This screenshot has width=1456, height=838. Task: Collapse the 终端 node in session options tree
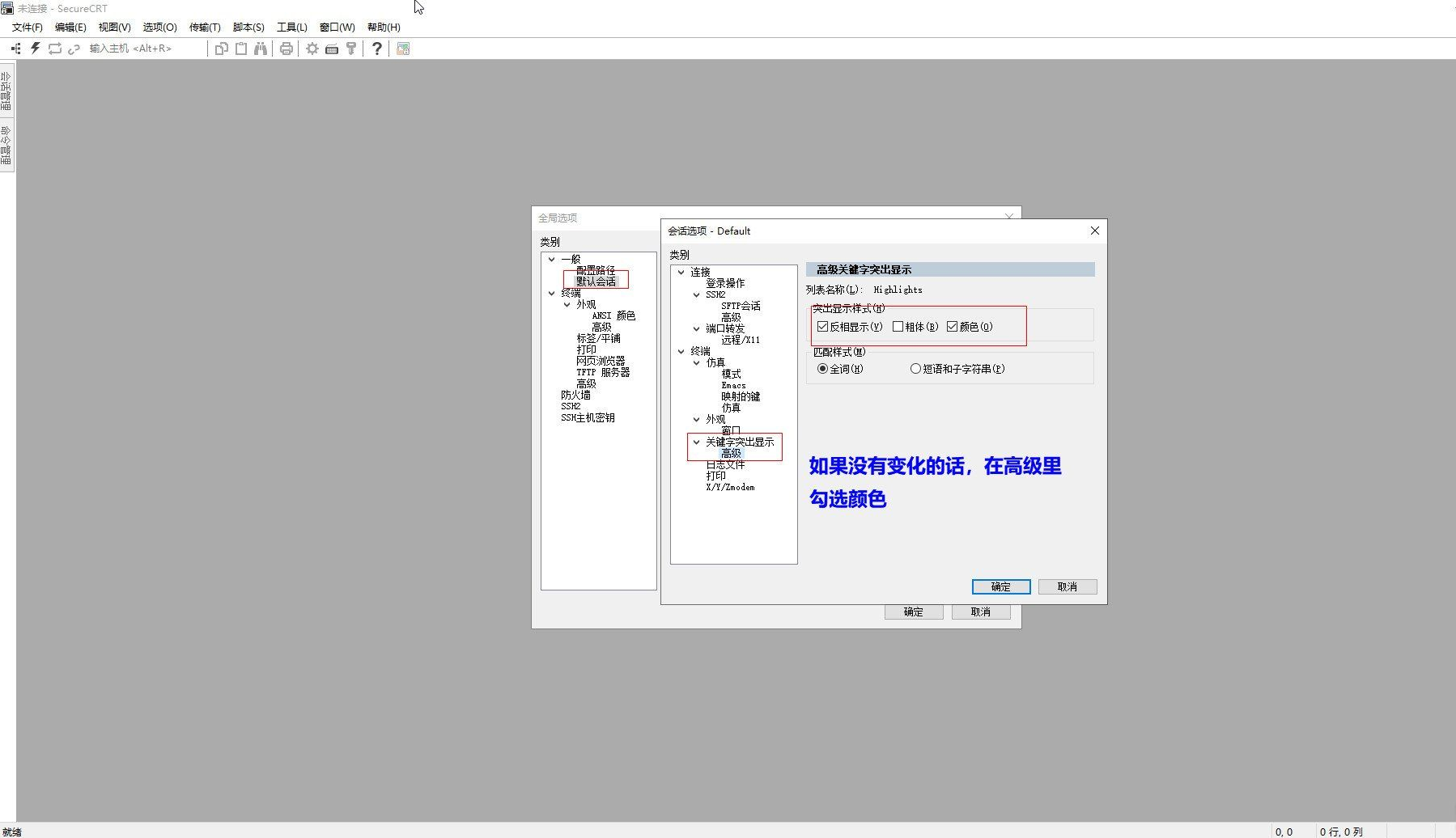(681, 352)
